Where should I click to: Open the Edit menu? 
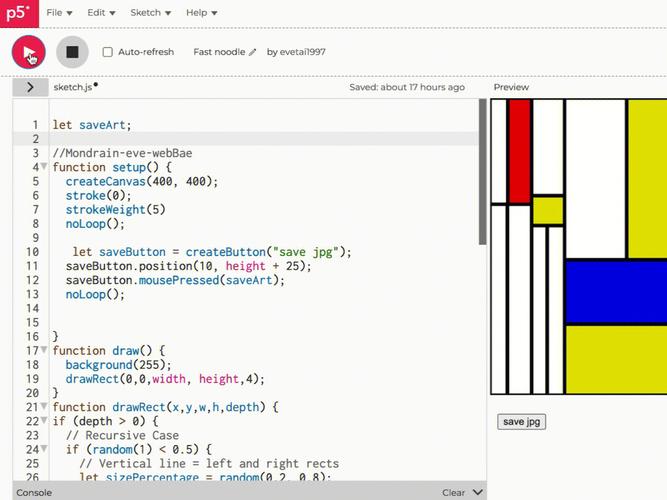pos(101,13)
